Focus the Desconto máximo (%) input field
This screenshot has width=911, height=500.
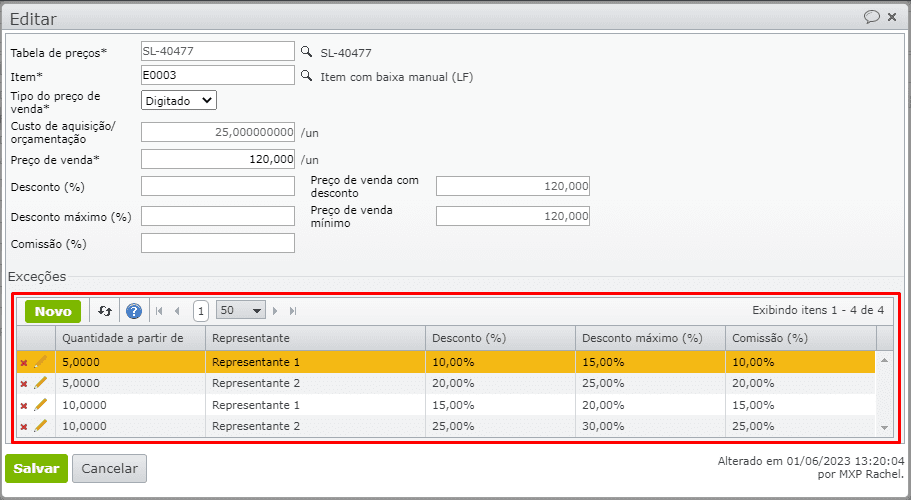click(218, 217)
